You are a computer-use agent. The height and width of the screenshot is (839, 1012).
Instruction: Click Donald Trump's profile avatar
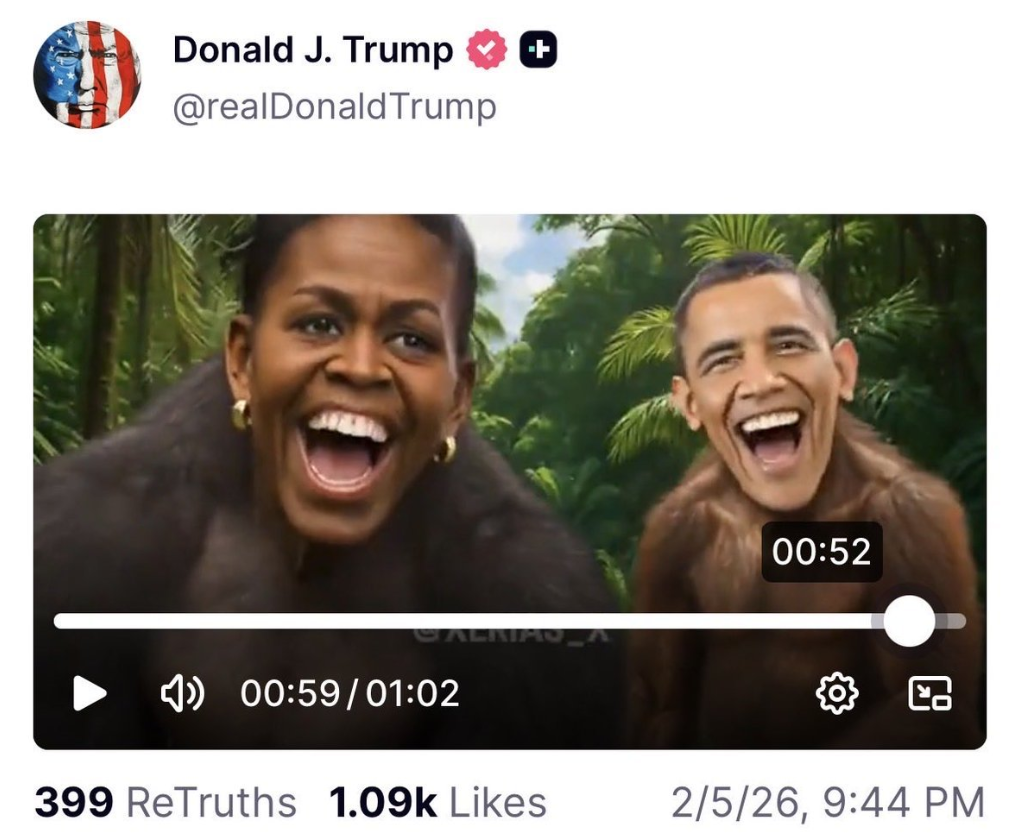tap(84, 75)
